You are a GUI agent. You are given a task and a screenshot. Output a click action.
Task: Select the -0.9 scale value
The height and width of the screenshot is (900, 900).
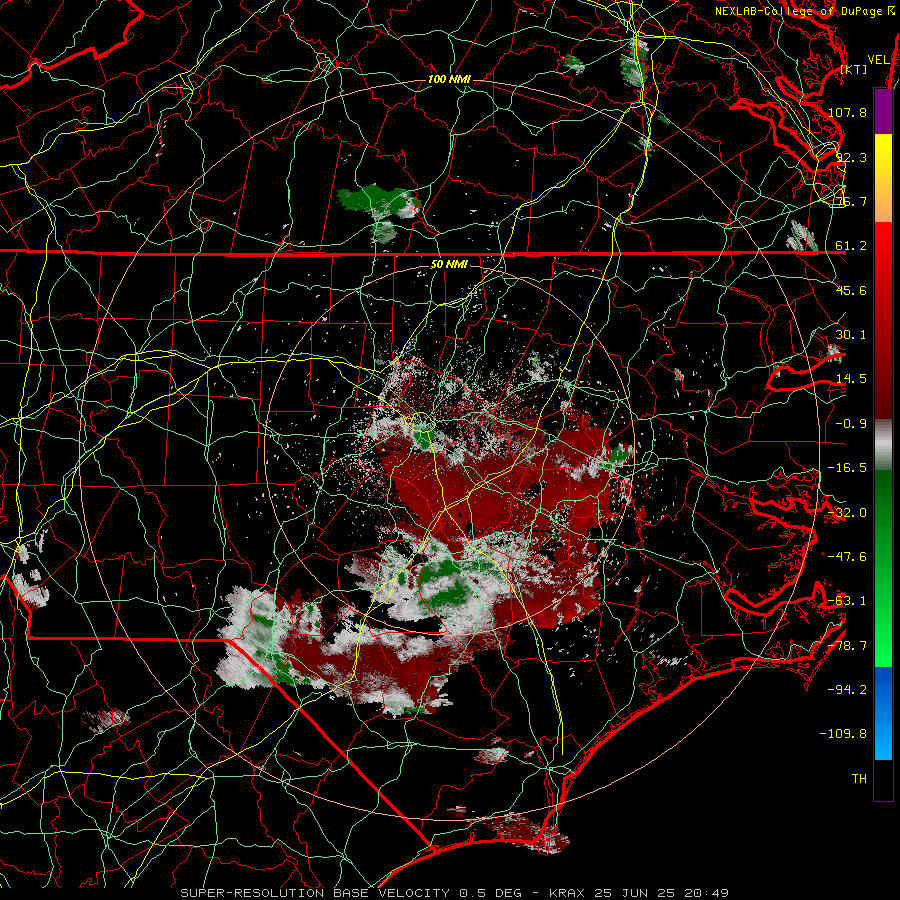pyautogui.click(x=851, y=424)
